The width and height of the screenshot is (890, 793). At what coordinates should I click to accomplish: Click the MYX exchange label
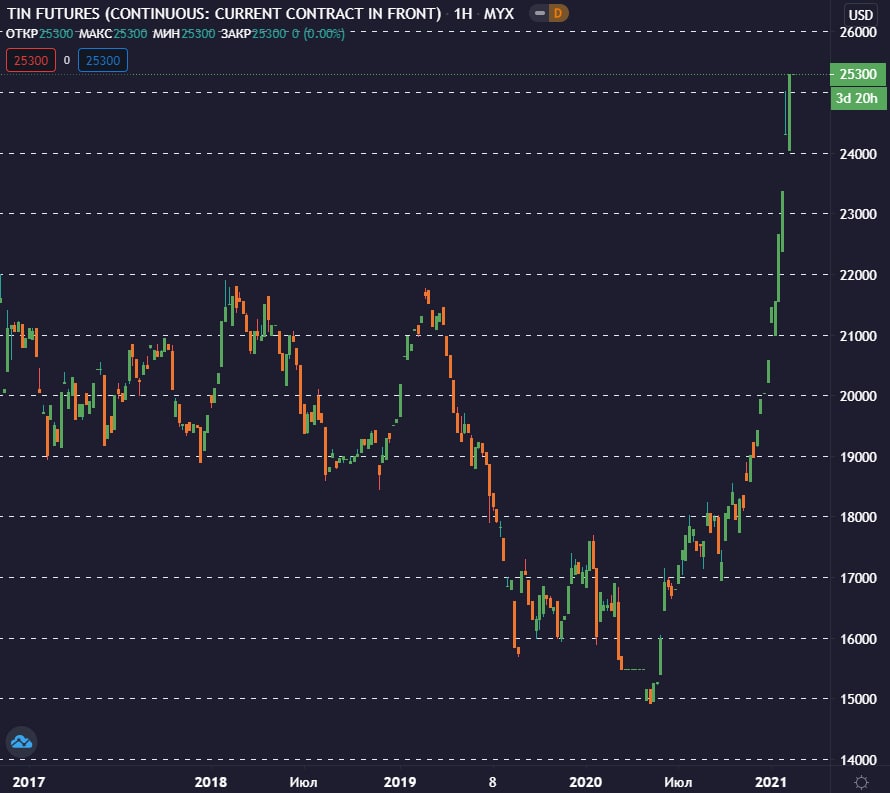coord(499,13)
